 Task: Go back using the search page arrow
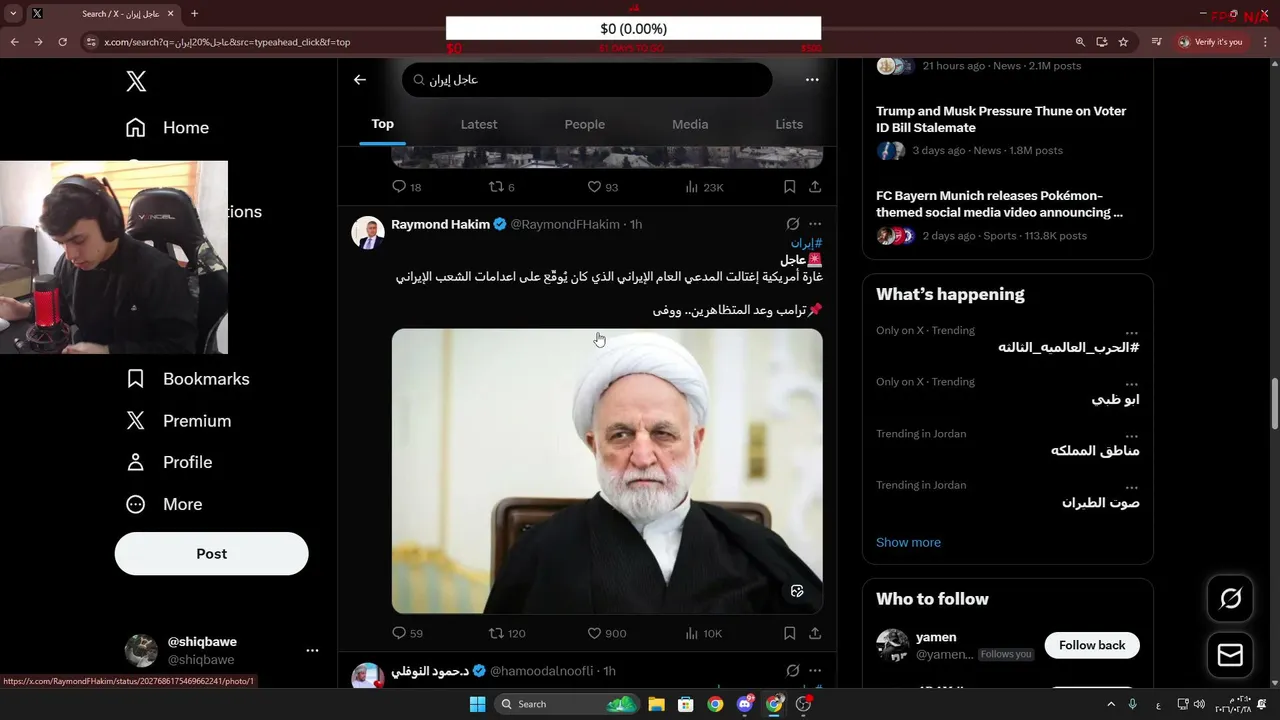360,80
